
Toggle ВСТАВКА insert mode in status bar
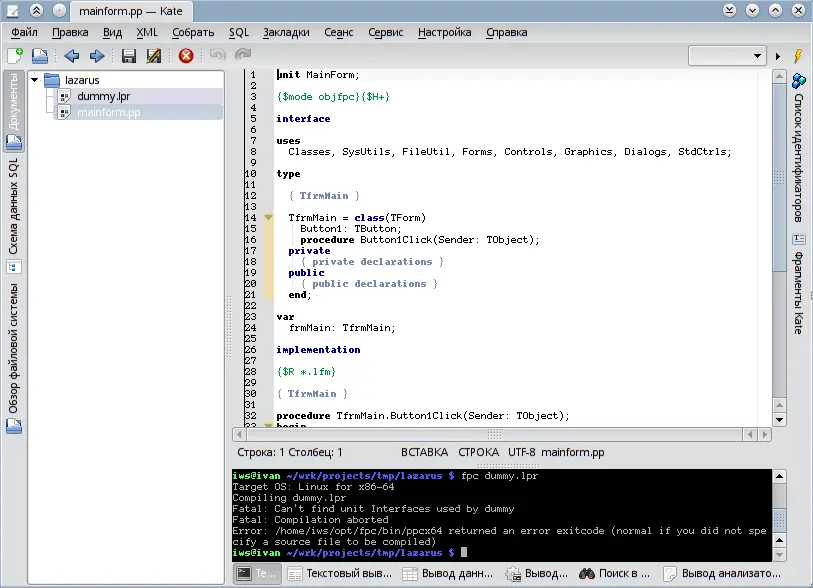[x=424, y=452]
